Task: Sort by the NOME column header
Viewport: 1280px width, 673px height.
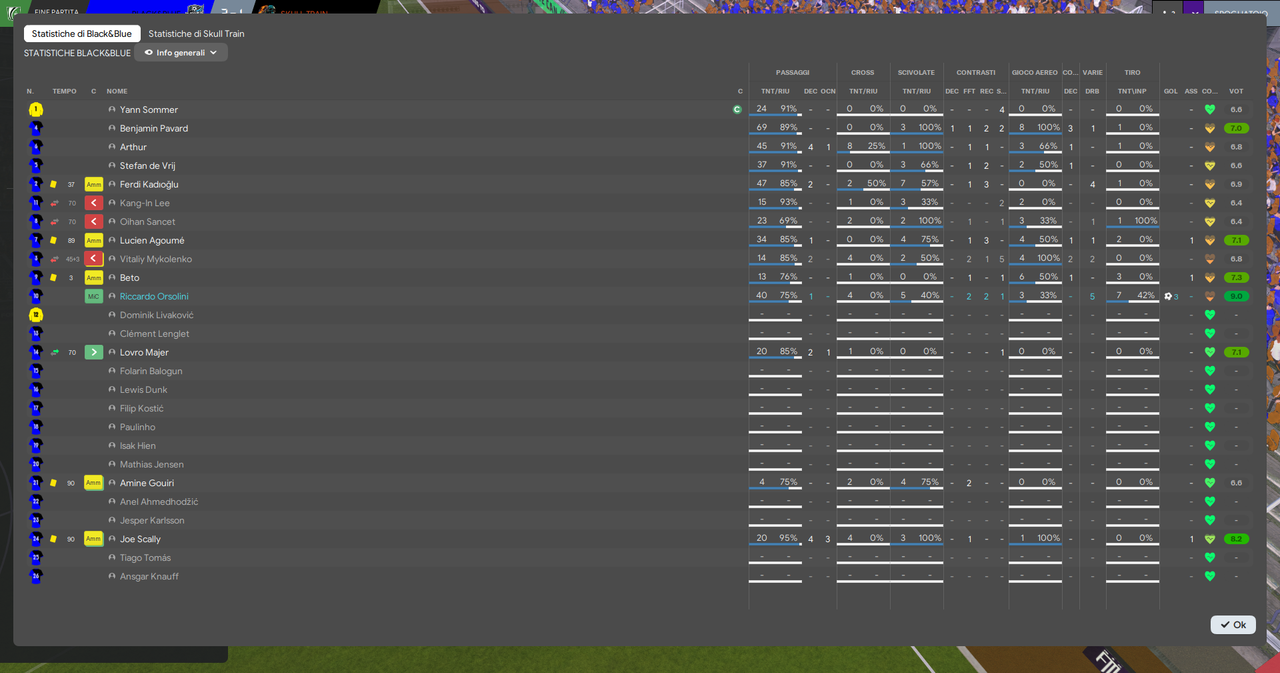Action: pyautogui.click(x=117, y=91)
